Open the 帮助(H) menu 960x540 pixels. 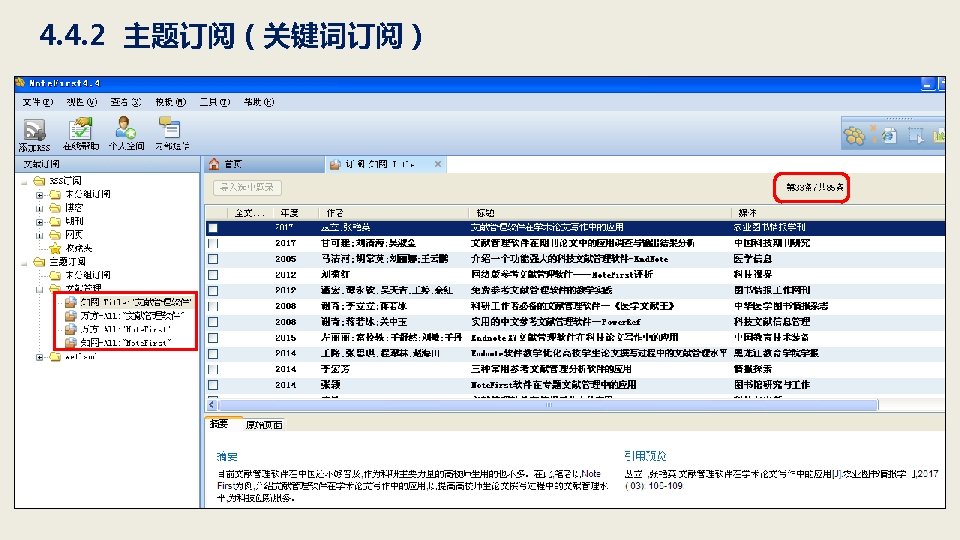[x=259, y=102]
